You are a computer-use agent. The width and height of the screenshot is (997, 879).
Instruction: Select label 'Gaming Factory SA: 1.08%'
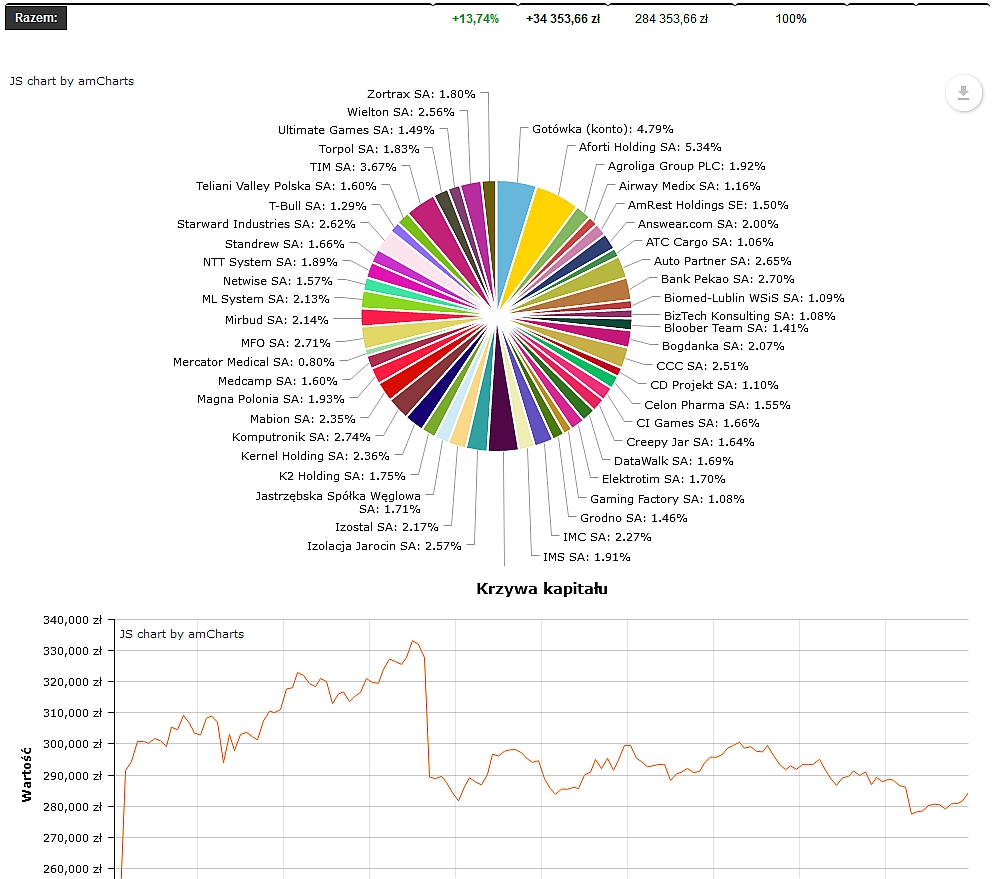pyautogui.click(x=667, y=499)
